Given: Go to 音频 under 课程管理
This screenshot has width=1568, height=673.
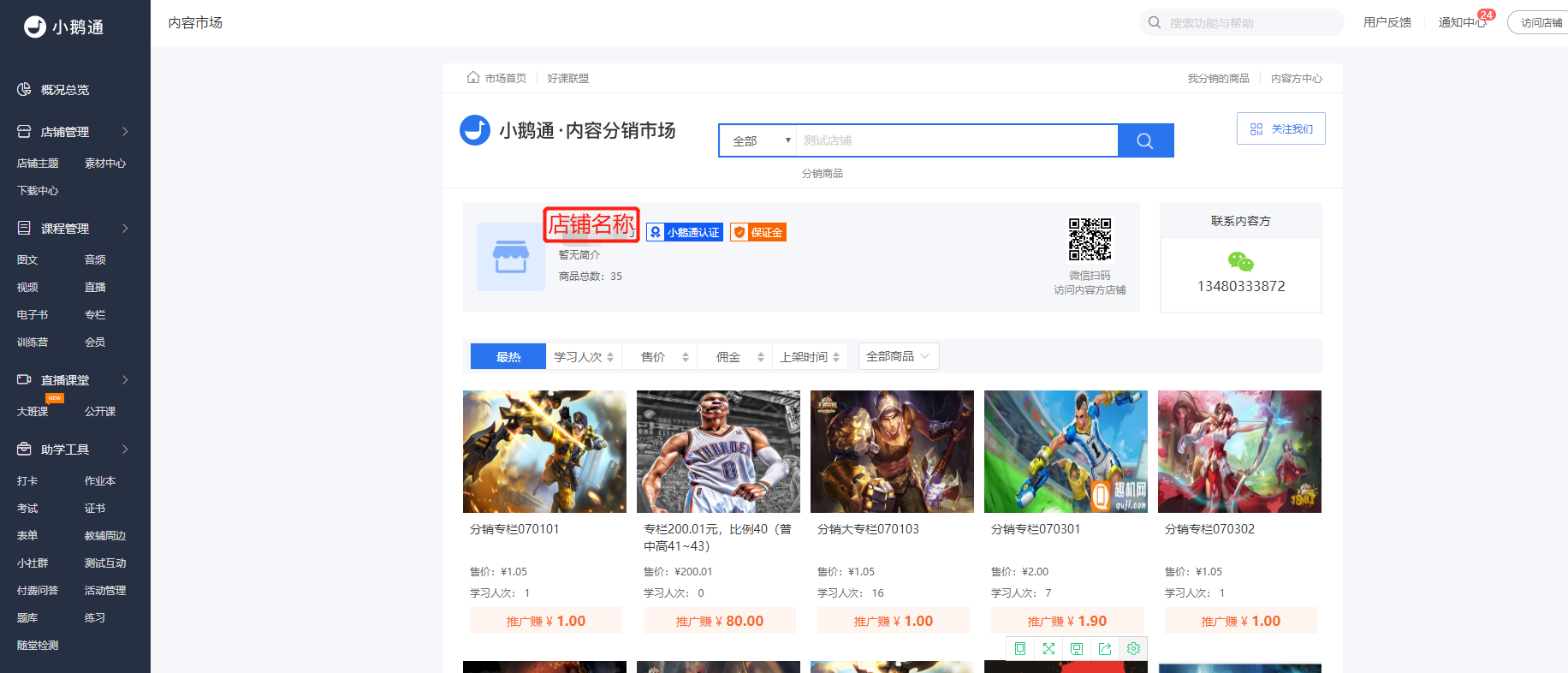Looking at the screenshot, I should click(95, 260).
